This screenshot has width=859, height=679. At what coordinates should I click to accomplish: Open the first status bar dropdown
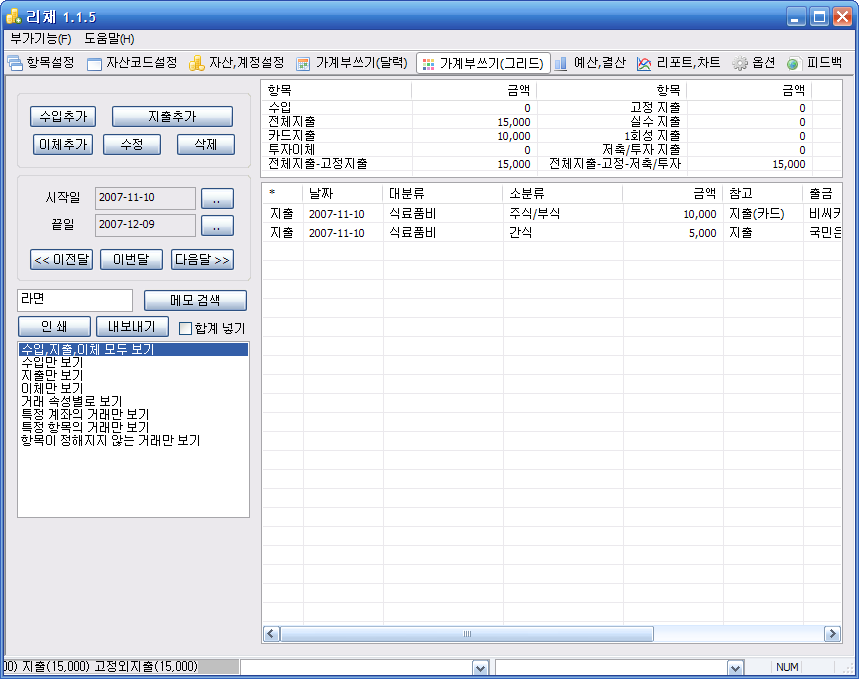(x=480, y=667)
